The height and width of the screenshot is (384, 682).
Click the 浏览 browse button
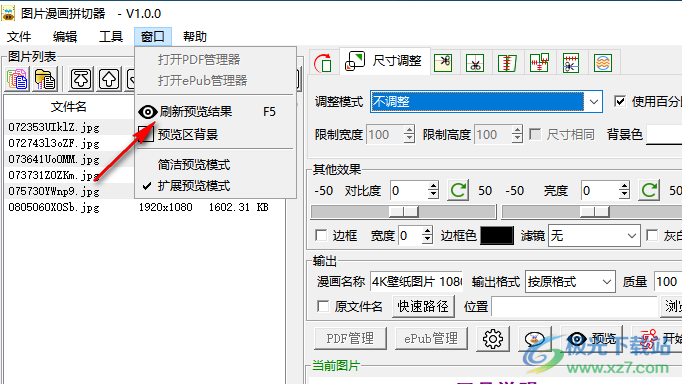tap(672, 307)
